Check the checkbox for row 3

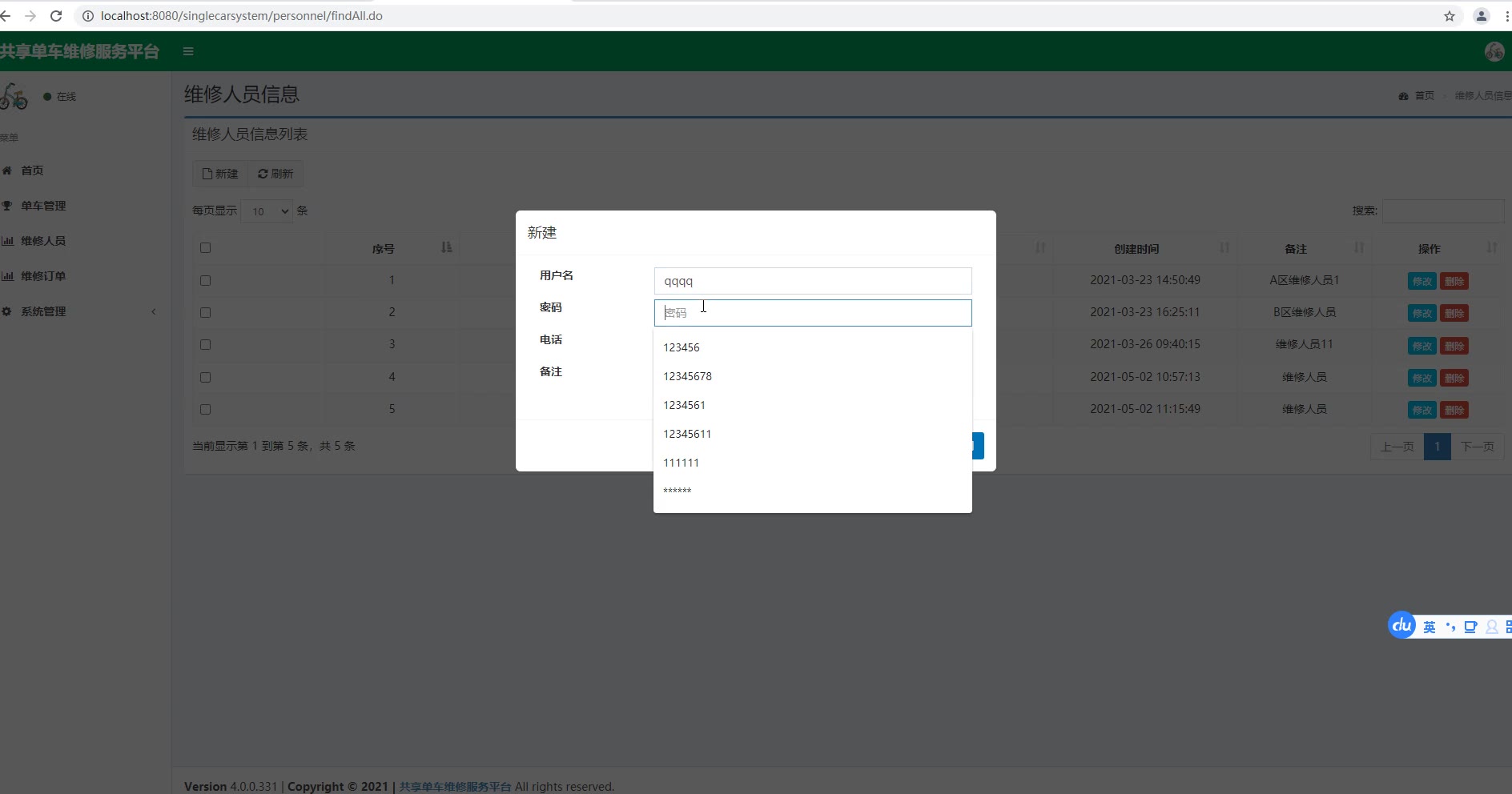[205, 345]
